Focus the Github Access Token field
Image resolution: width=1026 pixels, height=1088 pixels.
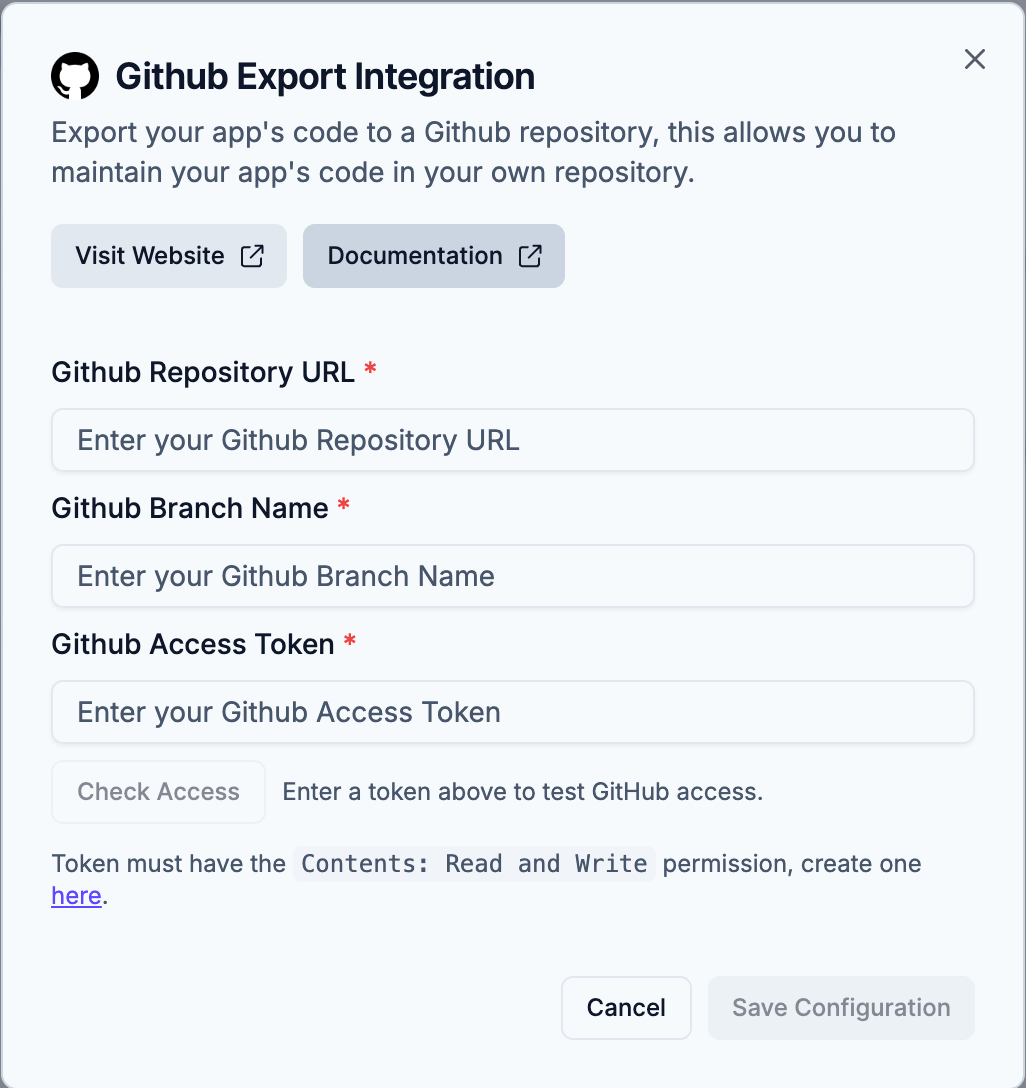(513, 712)
